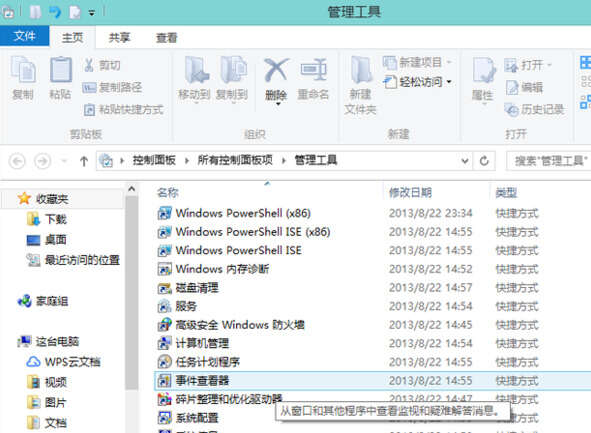
Task: Open Videos folder in the sidebar
Action: point(56,382)
